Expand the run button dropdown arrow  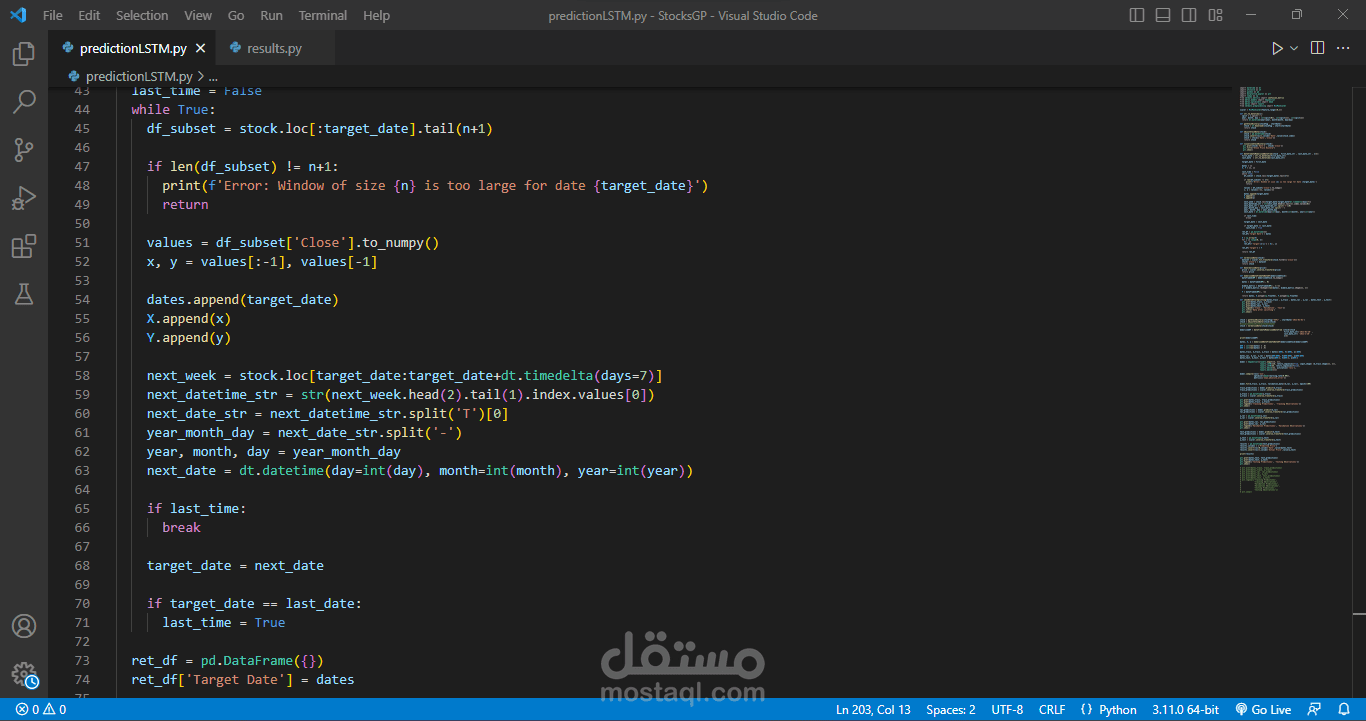pyautogui.click(x=1294, y=48)
